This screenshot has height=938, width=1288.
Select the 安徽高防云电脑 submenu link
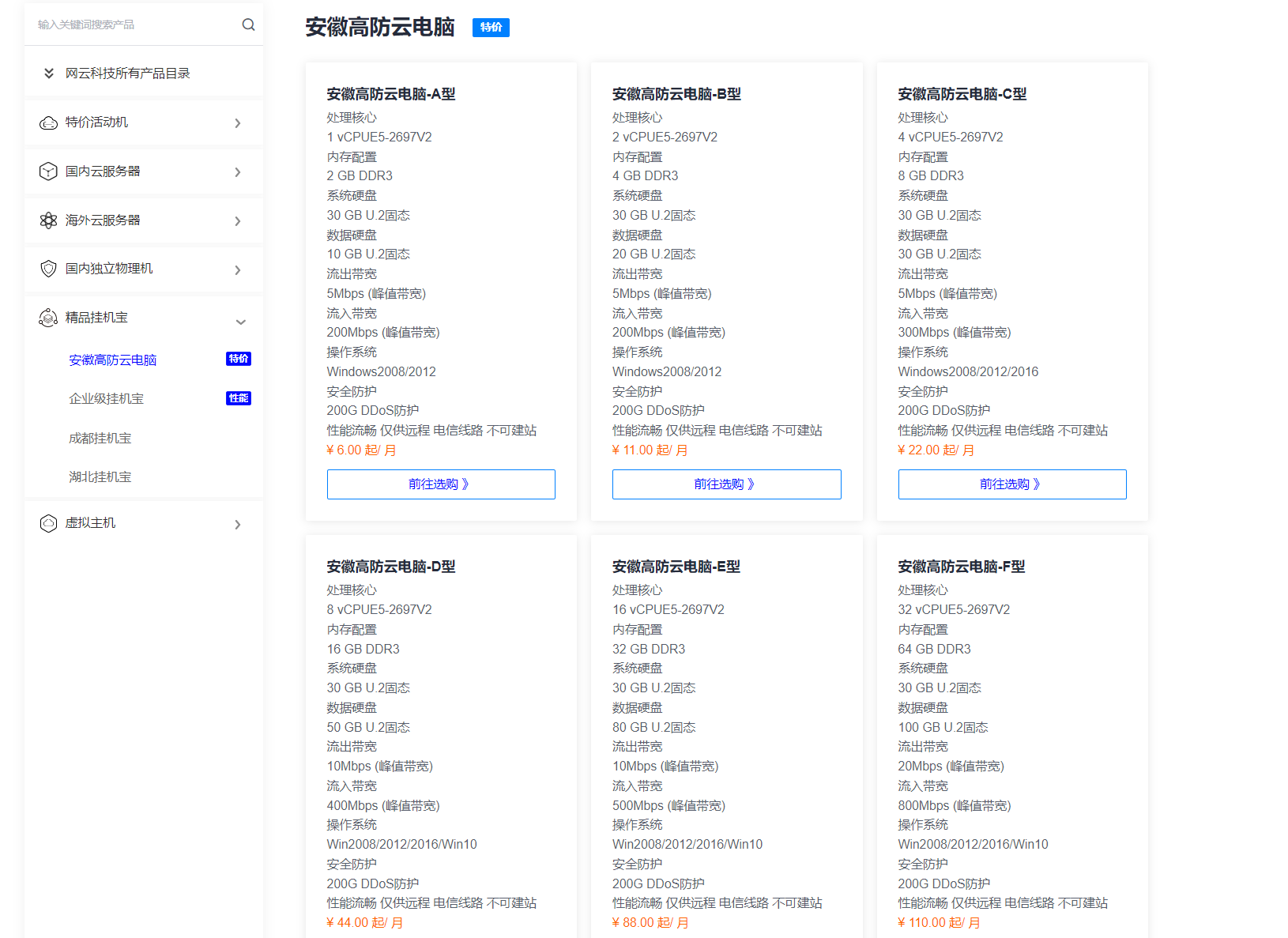pyautogui.click(x=112, y=360)
